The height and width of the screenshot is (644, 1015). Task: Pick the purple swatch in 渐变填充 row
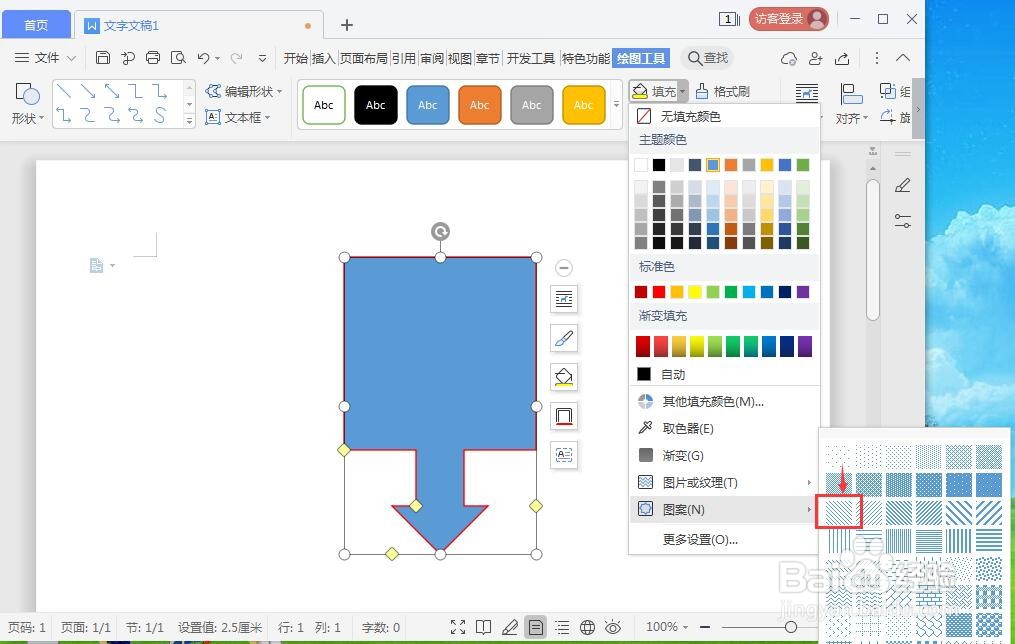pyautogui.click(x=805, y=346)
